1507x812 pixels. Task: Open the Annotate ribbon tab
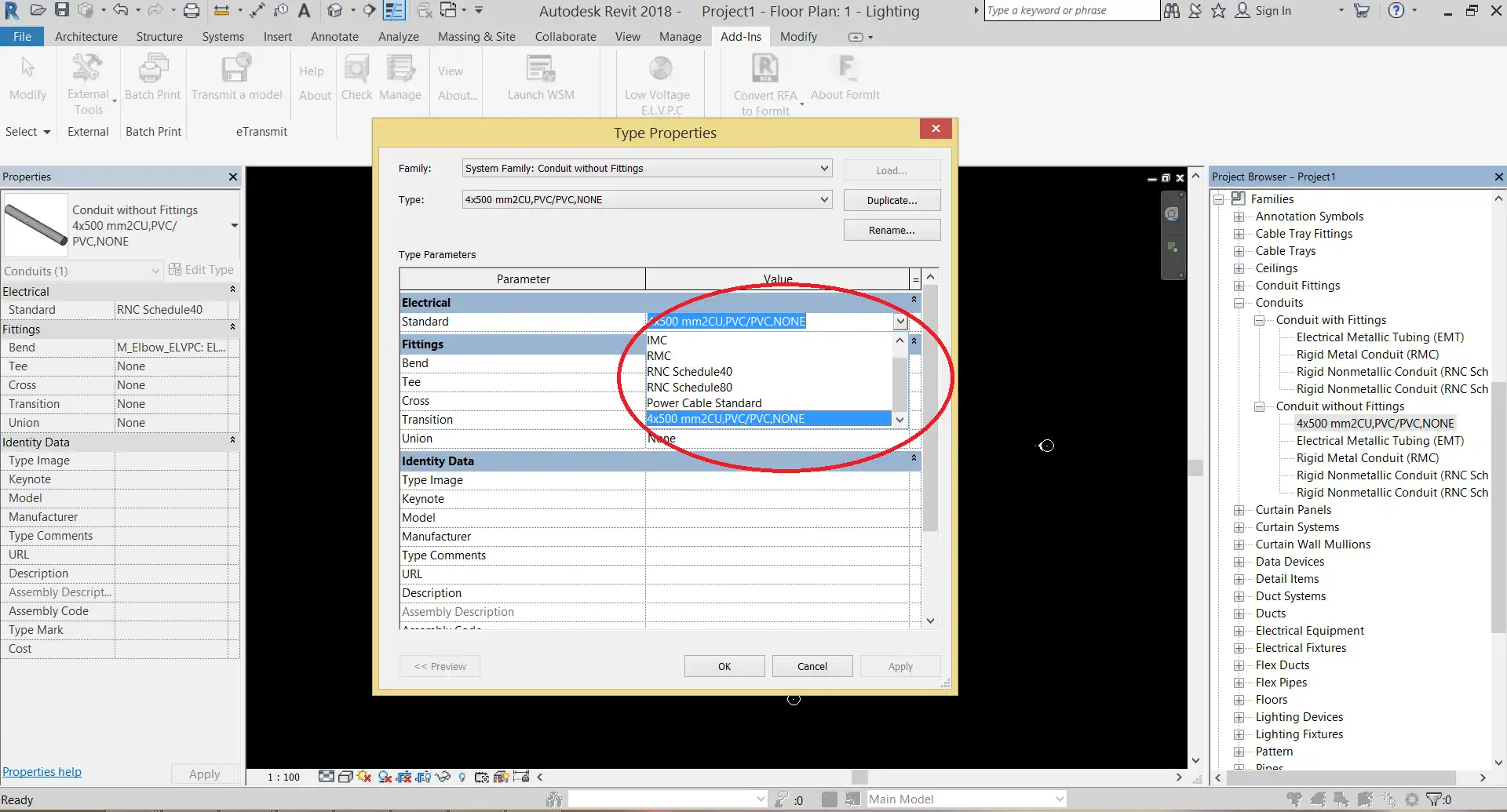[x=334, y=37]
